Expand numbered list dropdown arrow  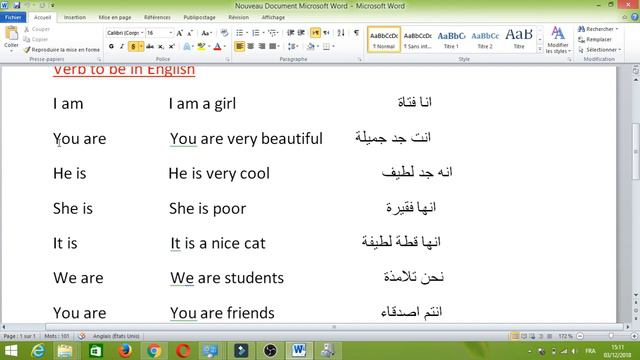coord(263,33)
